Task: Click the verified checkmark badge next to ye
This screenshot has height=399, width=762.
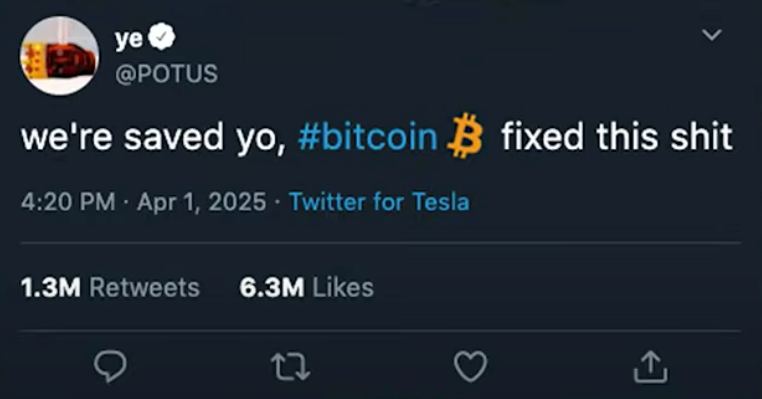Action: coord(162,38)
